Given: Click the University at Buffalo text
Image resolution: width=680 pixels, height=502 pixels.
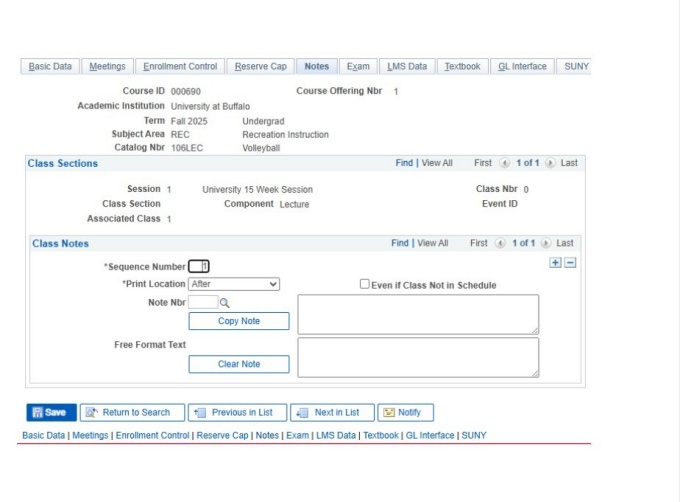Looking at the screenshot, I should 210,106.
